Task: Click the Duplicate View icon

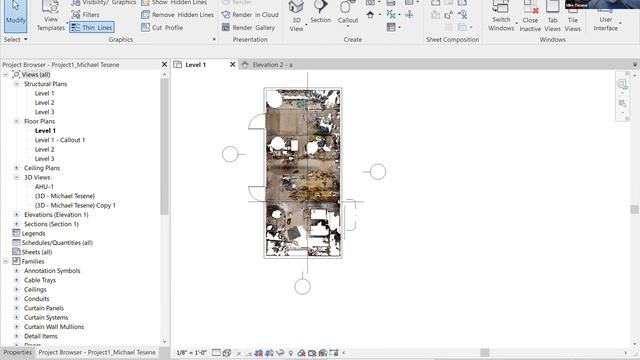Action: 391,15
